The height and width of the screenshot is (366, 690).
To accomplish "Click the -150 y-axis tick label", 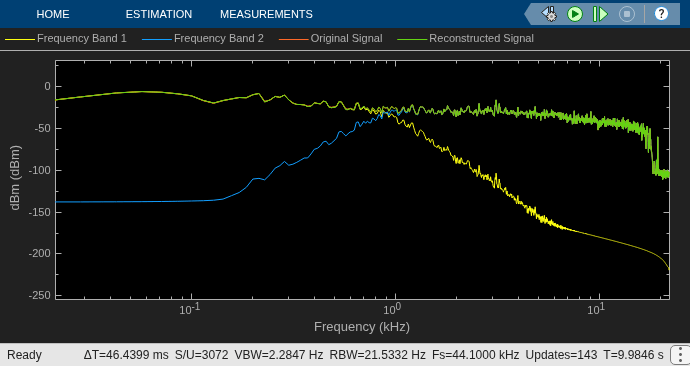I will click(x=39, y=212).
